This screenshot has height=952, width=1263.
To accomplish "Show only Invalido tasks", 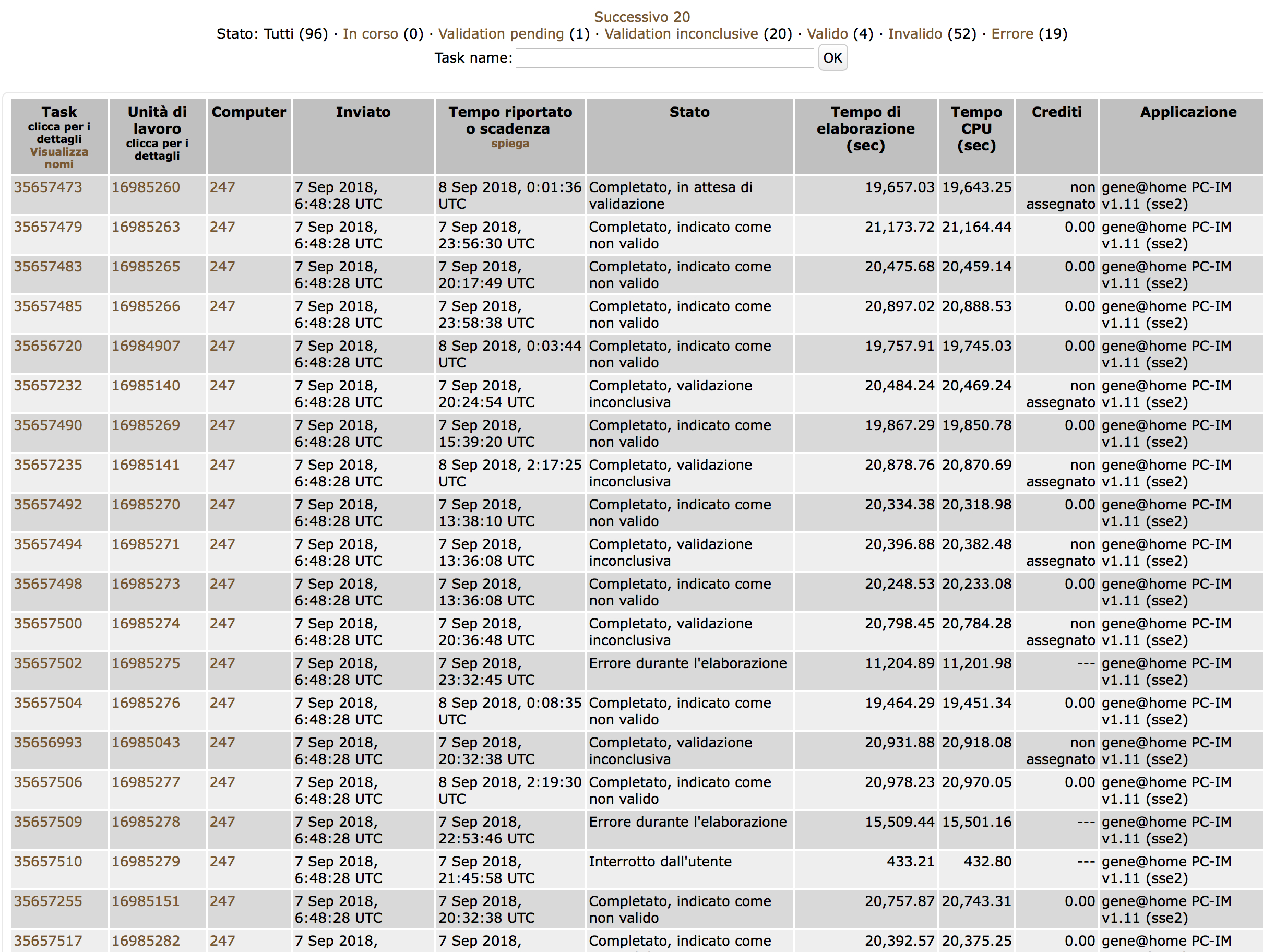I will coord(915,34).
